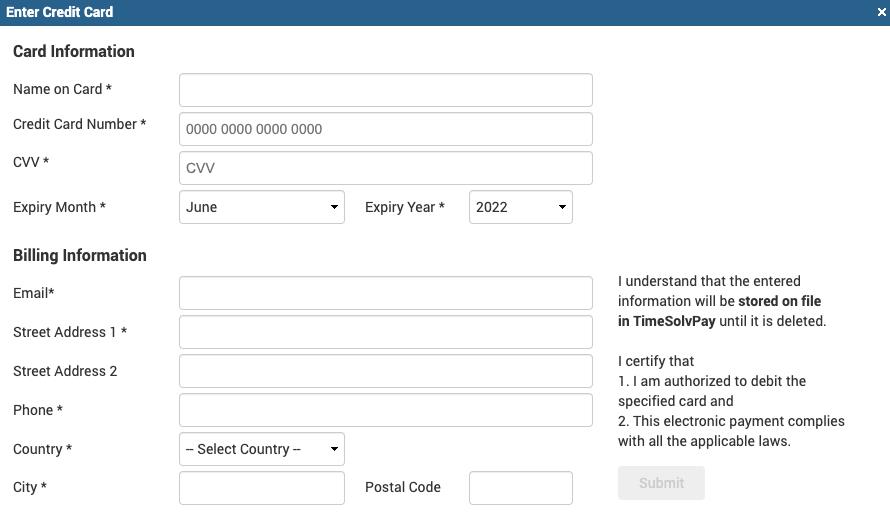Viewport: 890px width, 512px height.
Task: Click the Billing Information section heading
Action: [x=80, y=255]
